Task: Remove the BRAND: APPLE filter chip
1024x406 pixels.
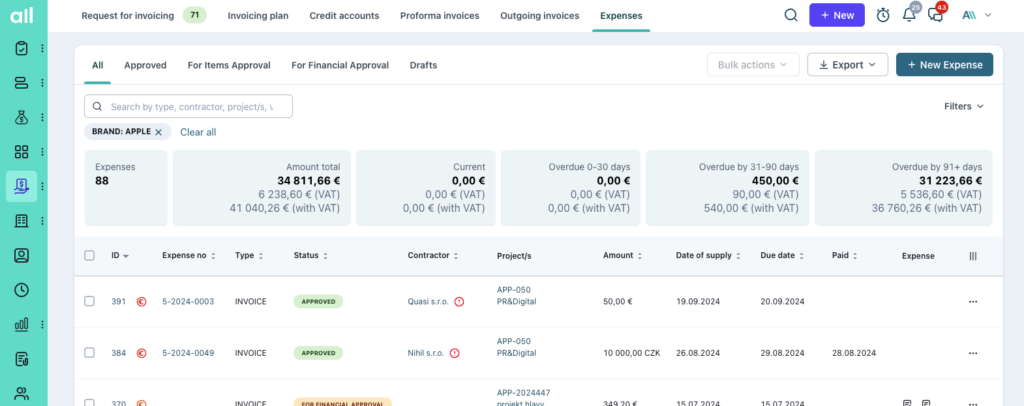Action: 158,132
